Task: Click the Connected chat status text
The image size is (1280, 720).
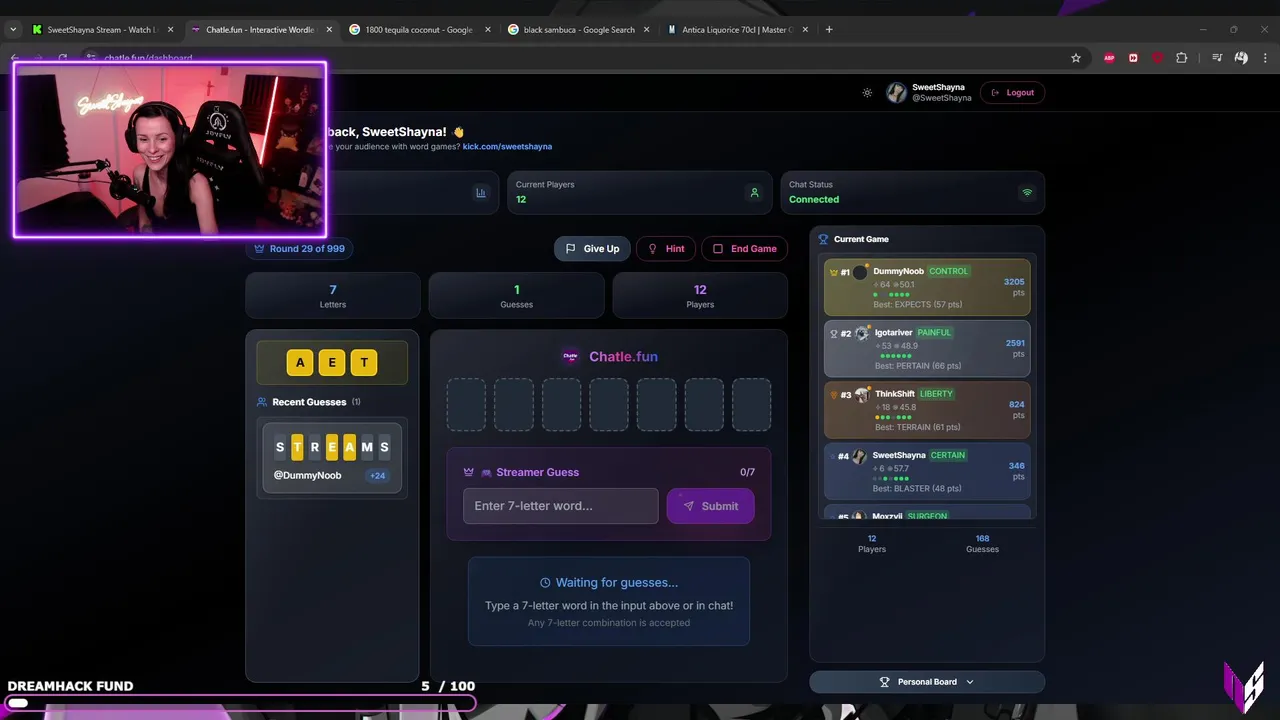Action: [814, 200]
